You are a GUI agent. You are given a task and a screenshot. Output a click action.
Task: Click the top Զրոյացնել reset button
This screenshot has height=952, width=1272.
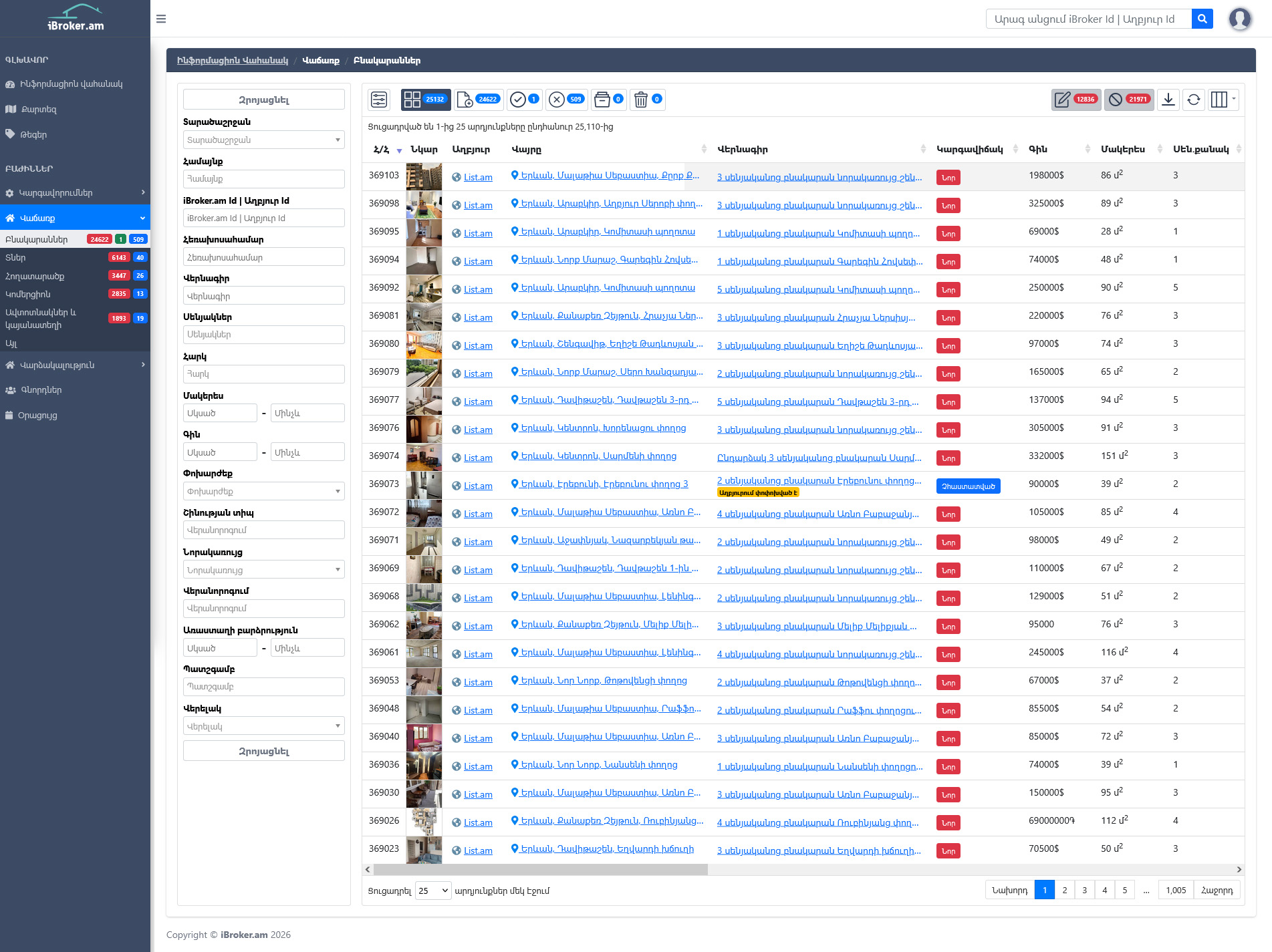tap(263, 100)
